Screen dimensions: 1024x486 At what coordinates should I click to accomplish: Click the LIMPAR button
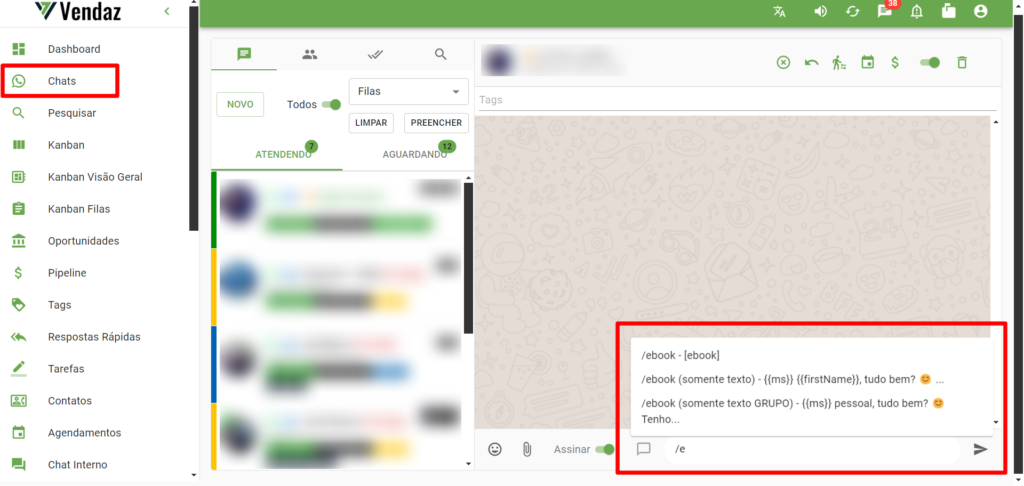pyautogui.click(x=370, y=123)
